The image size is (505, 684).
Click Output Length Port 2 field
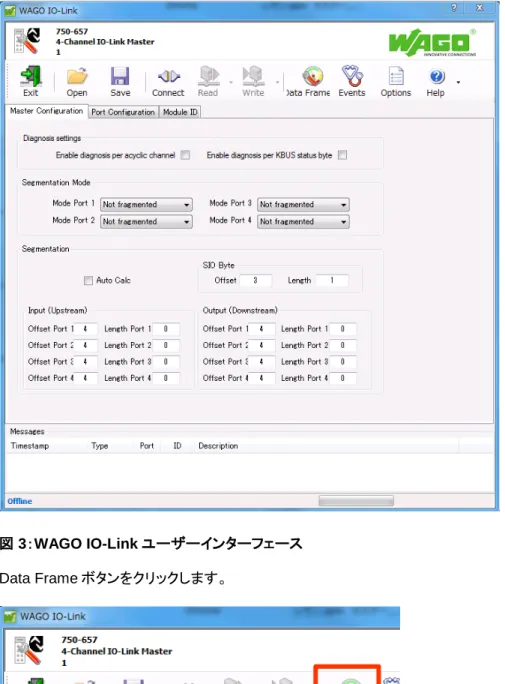342,345
